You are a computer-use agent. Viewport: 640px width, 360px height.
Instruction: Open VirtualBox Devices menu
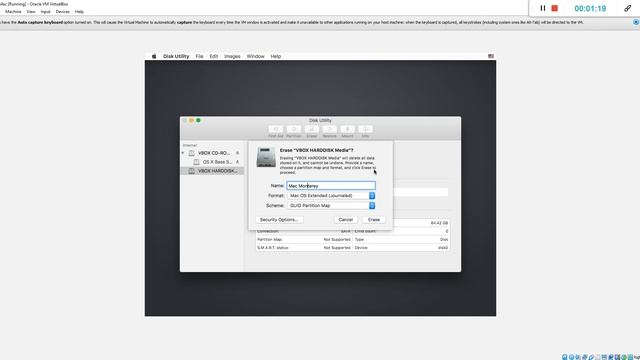(x=62, y=12)
